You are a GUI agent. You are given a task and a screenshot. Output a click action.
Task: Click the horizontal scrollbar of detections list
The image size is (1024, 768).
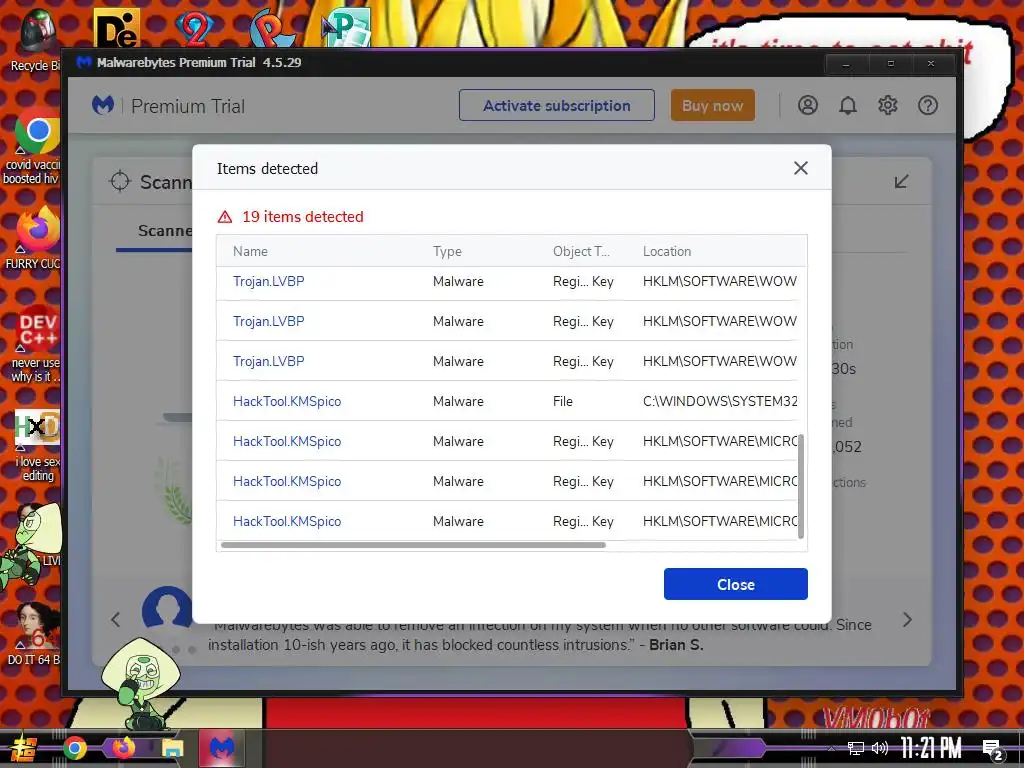[413, 545]
